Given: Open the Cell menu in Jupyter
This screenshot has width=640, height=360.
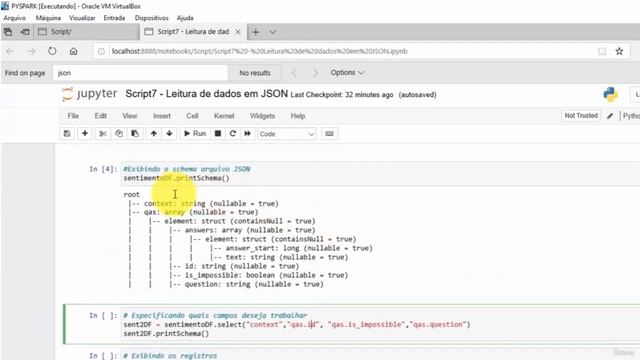Looking at the screenshot, I should [x=192, y=116].
